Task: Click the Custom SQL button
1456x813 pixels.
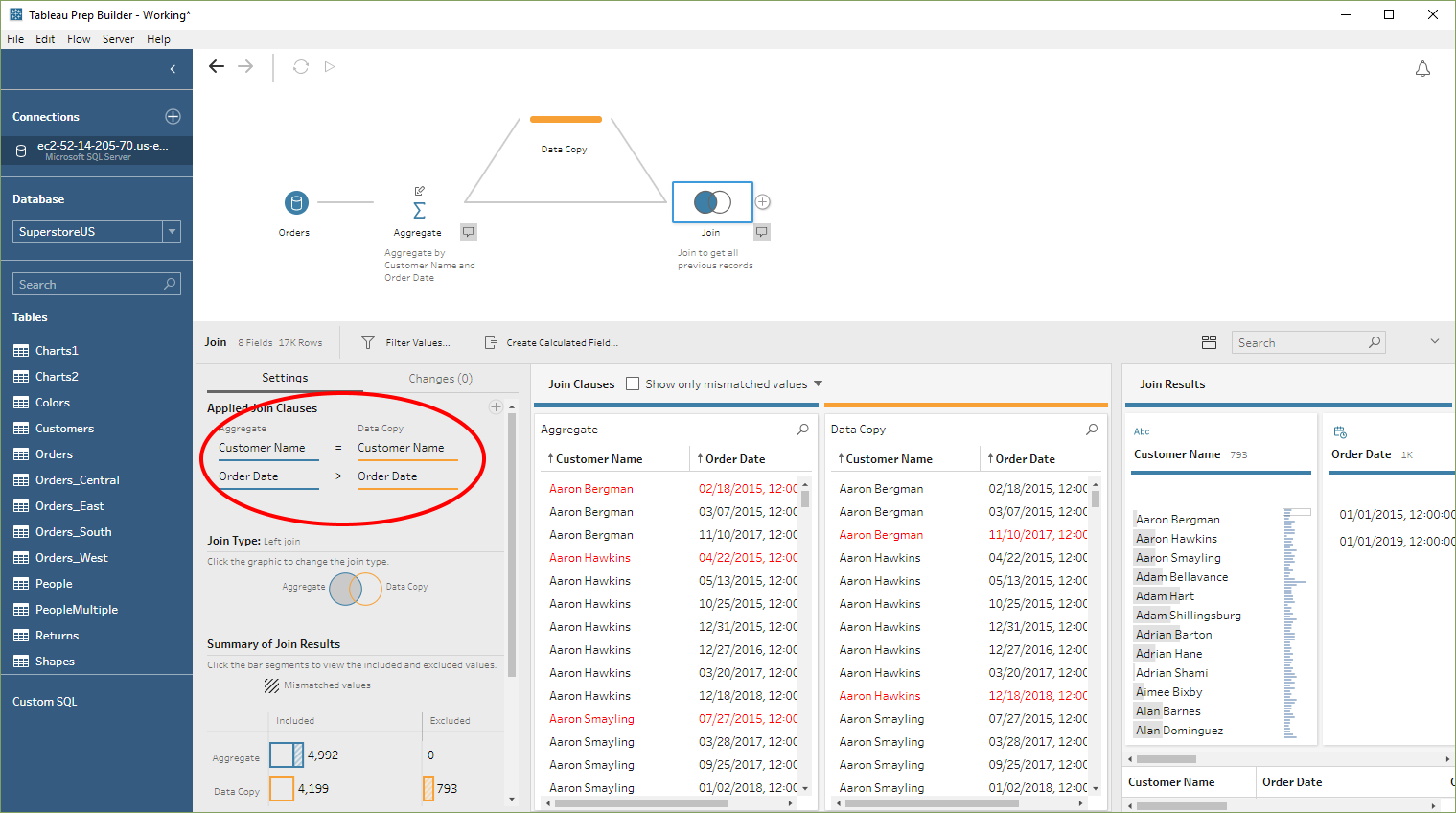Action: (x=45, y=702)
